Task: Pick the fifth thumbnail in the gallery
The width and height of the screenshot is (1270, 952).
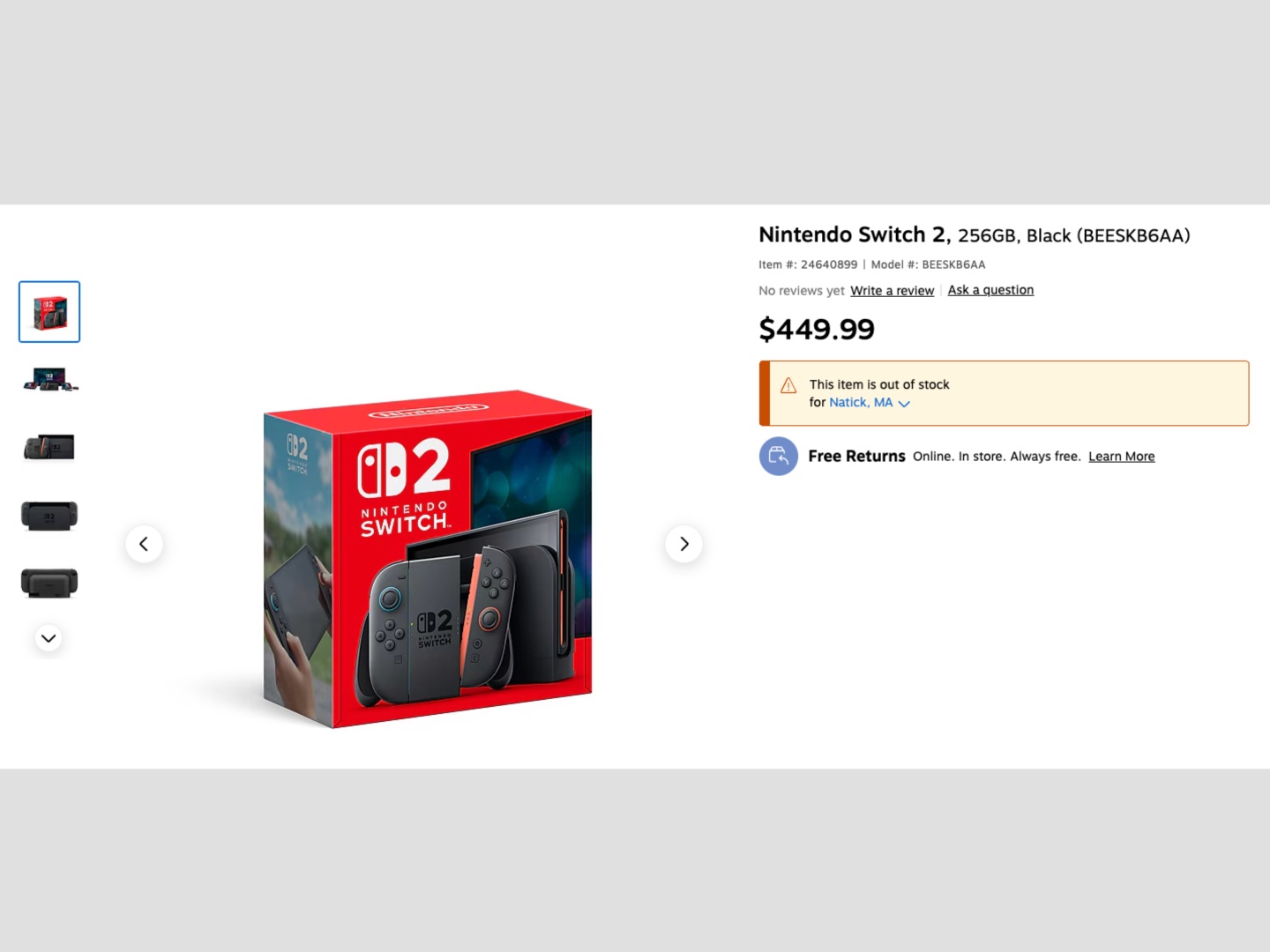Action: click(x=49, y=583)
